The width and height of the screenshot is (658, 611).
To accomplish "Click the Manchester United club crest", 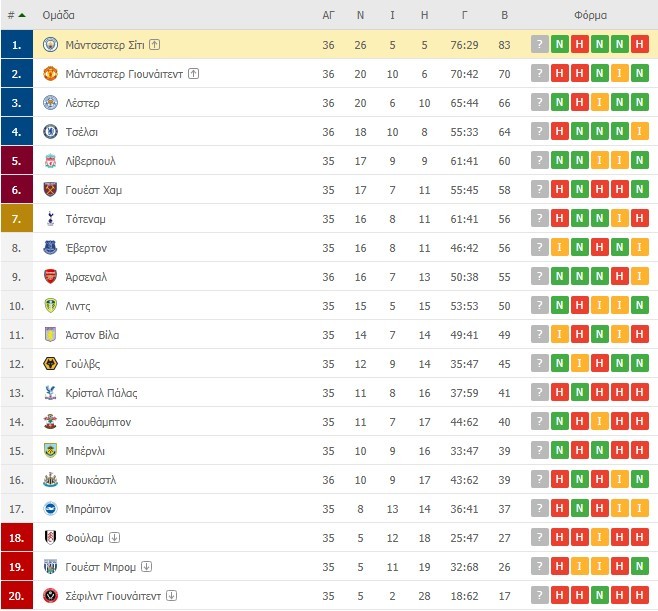I will coord(51,73).
